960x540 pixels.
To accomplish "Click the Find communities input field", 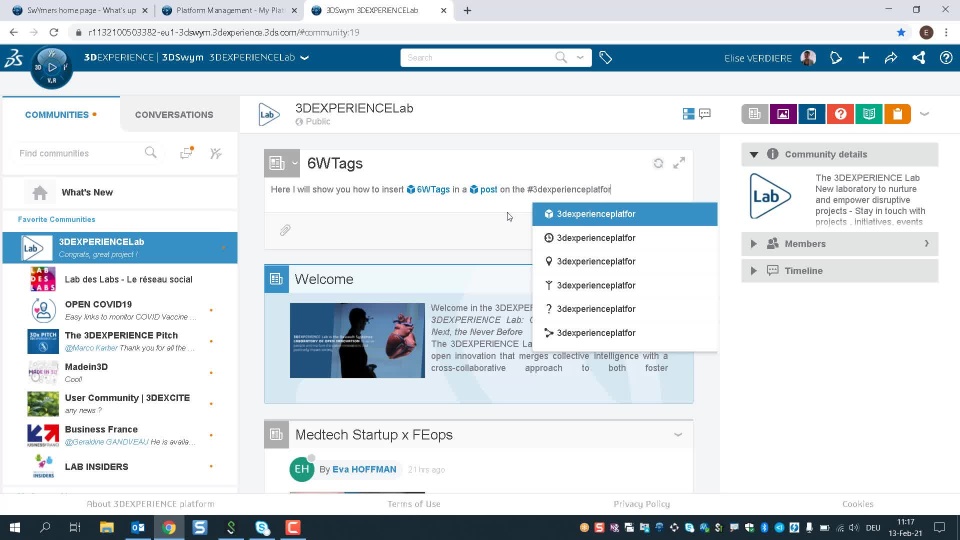I will (x=80, y=153).
